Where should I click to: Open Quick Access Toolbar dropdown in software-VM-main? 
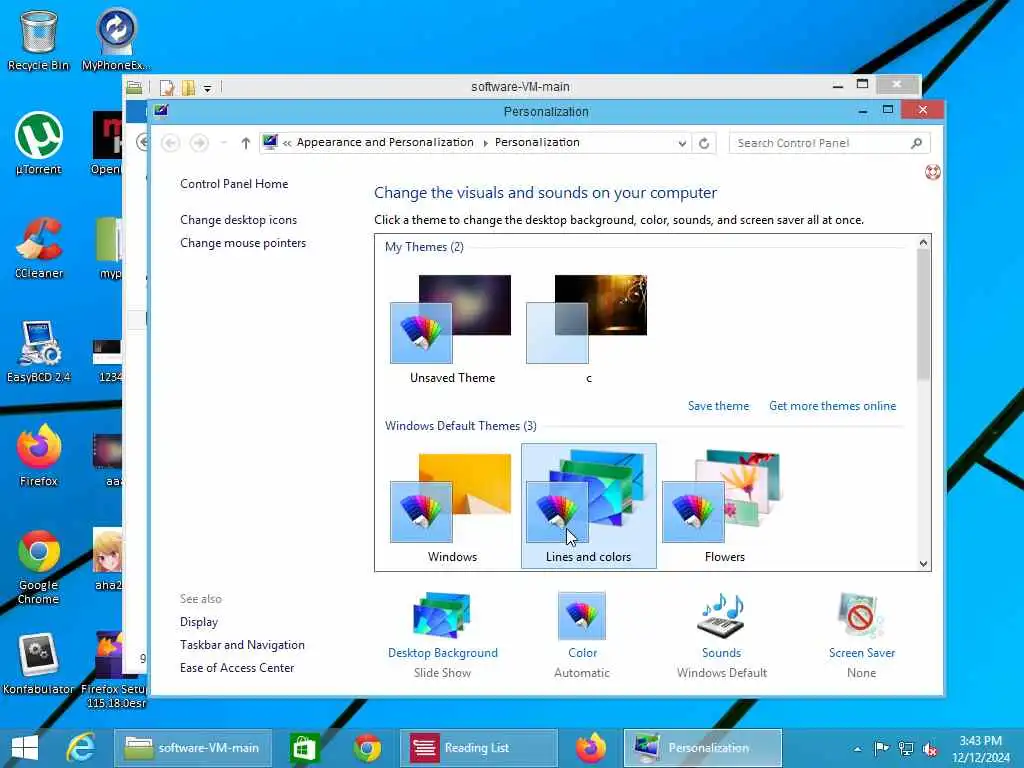pyautogui.click(x=207, y=88)
